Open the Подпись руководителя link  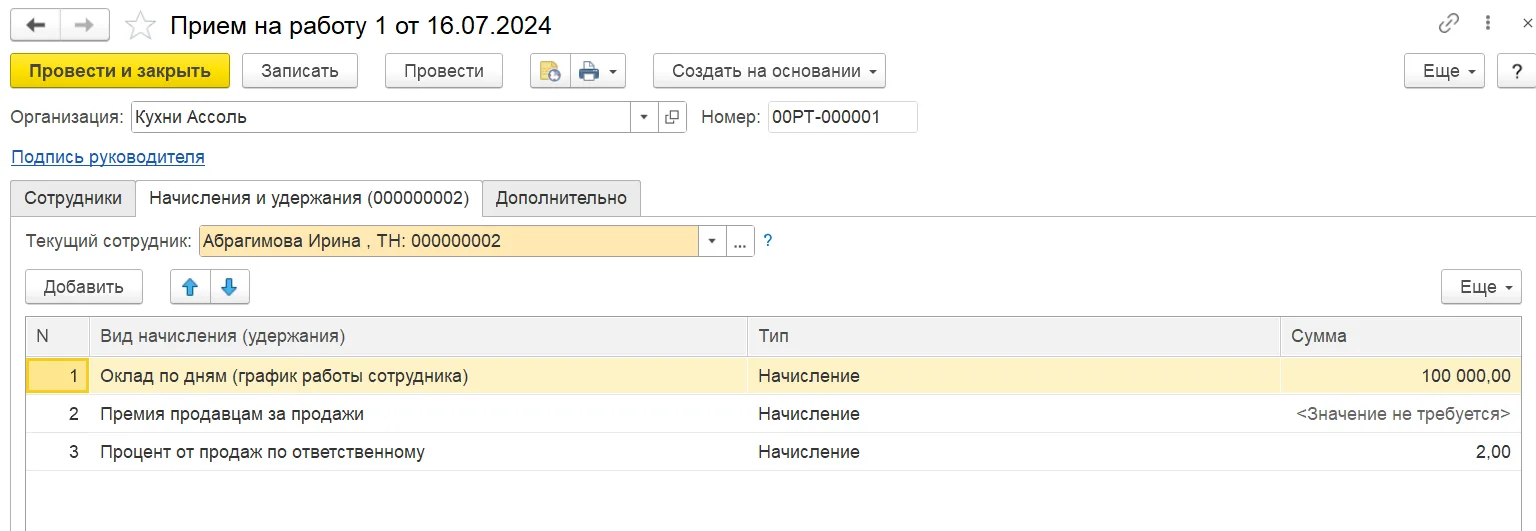pos(108,157)
